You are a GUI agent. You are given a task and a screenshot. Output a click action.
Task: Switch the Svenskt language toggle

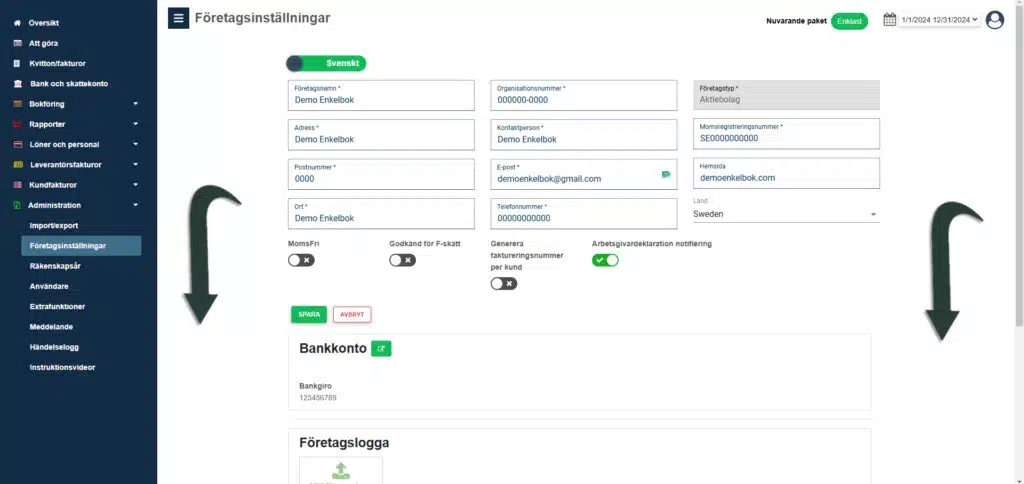tap(327, 63)
